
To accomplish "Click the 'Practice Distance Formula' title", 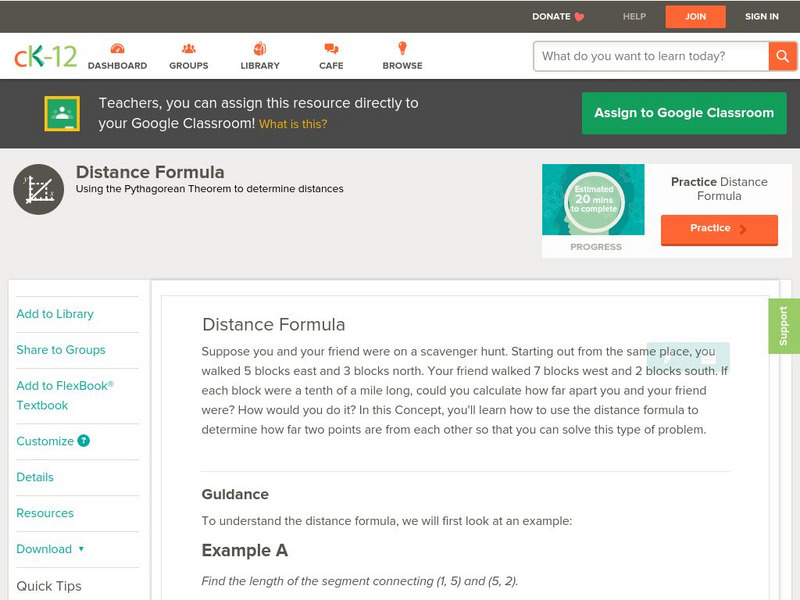I will click(x=719, y=189).
